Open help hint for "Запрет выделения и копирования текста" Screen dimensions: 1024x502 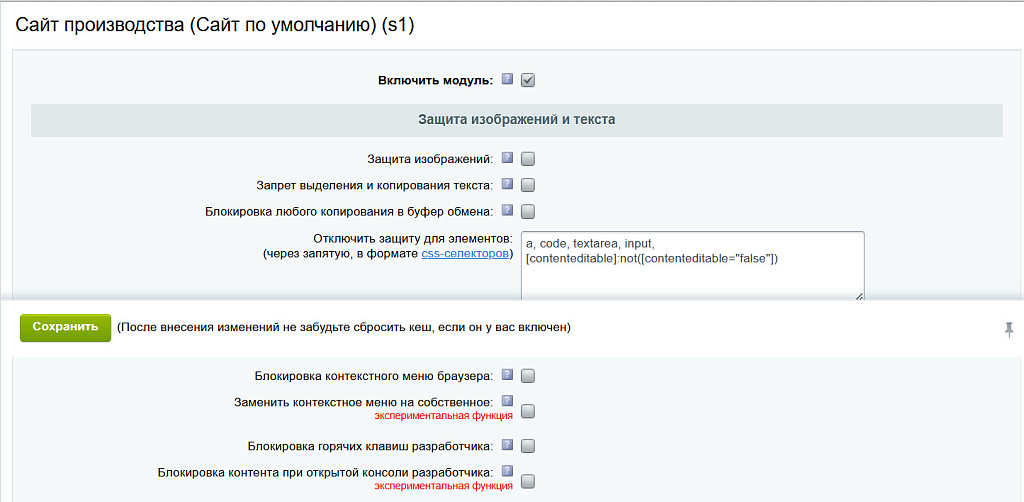pyautogui.click(x=507, y=184)
